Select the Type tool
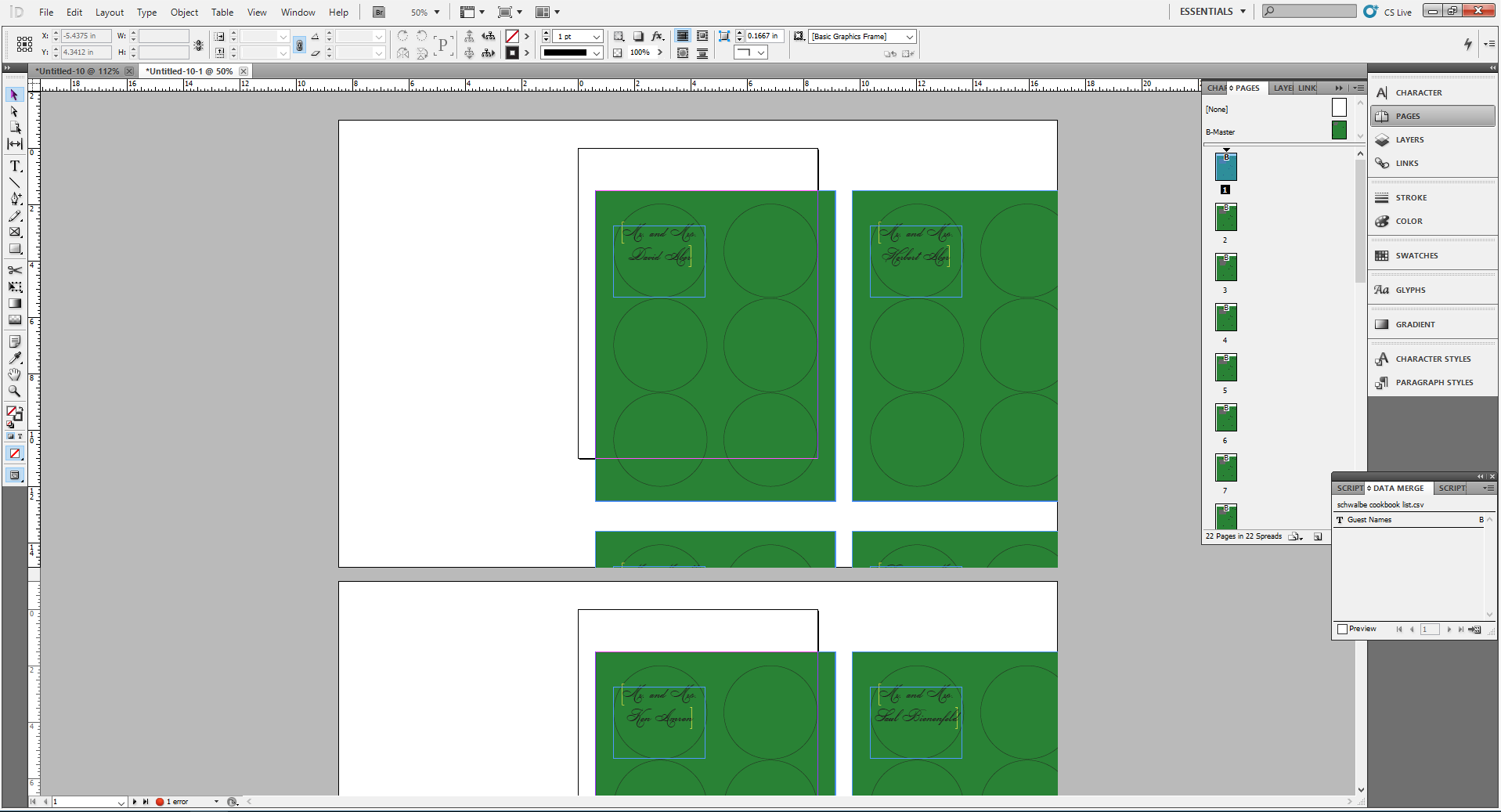The width and height of the screenshot is (1501, 812). click(x=14, y=166)
